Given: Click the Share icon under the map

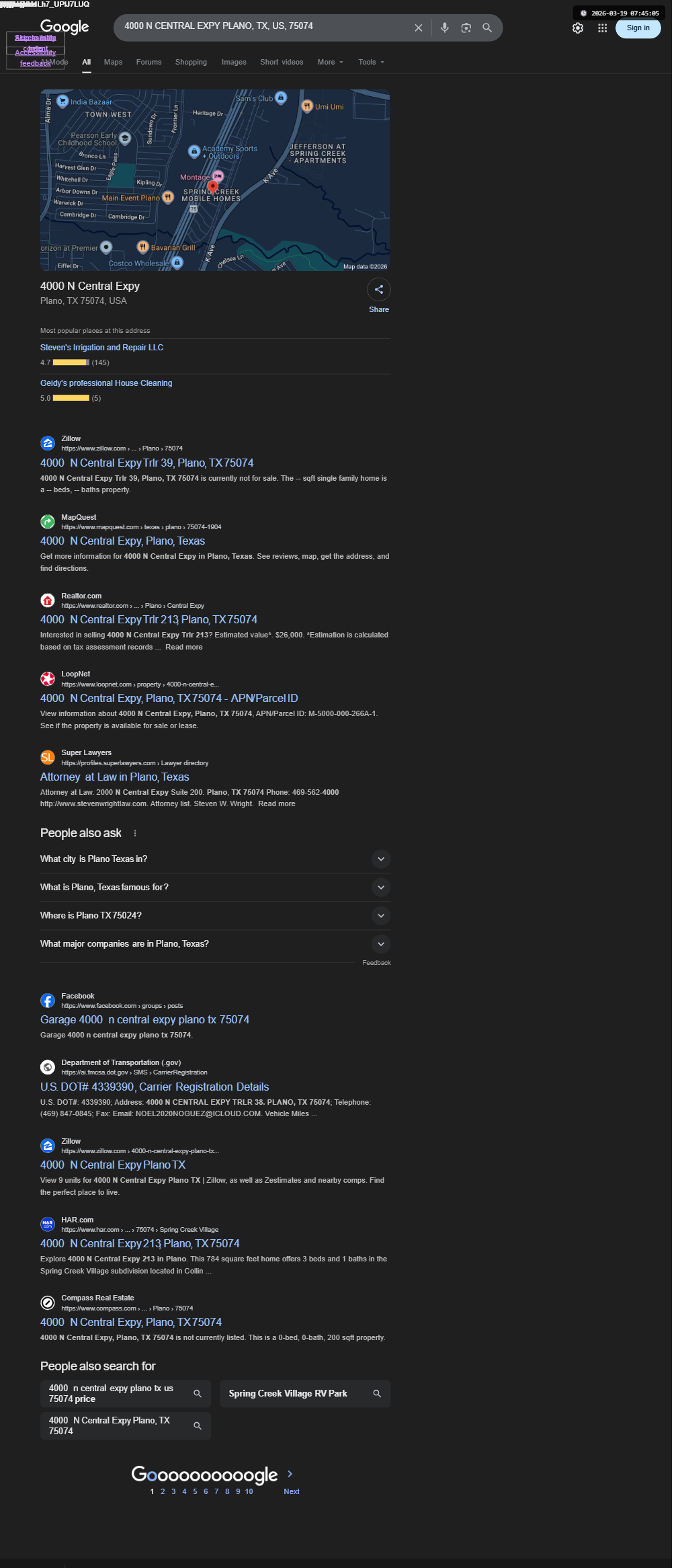Looking at the screenshot, I should 379,290.
